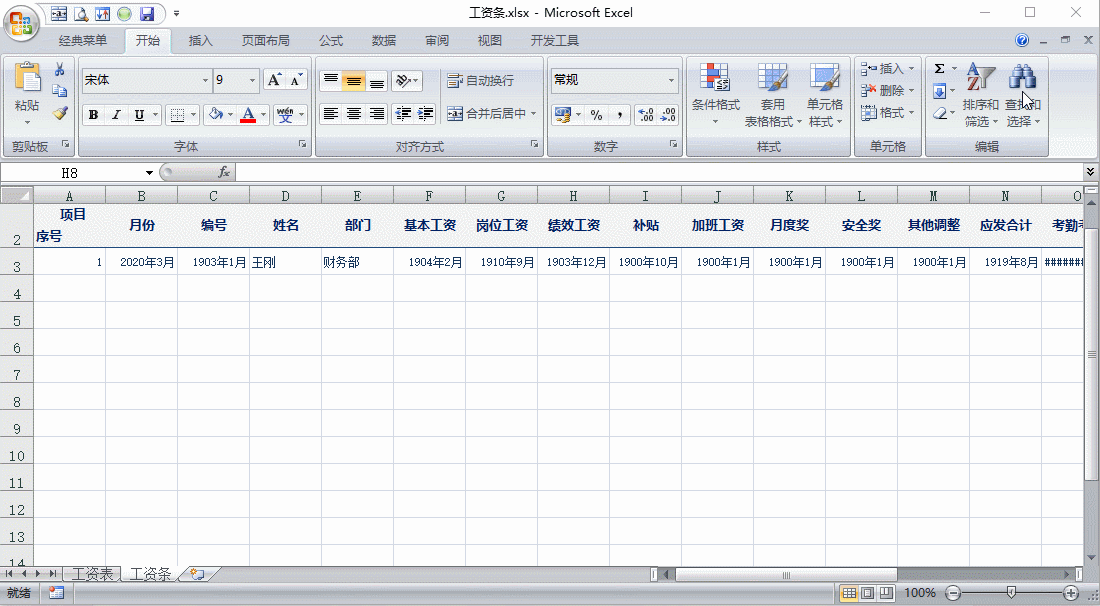Expand the 合并后居中 dropdown arrow

click(x=534, y=114)
